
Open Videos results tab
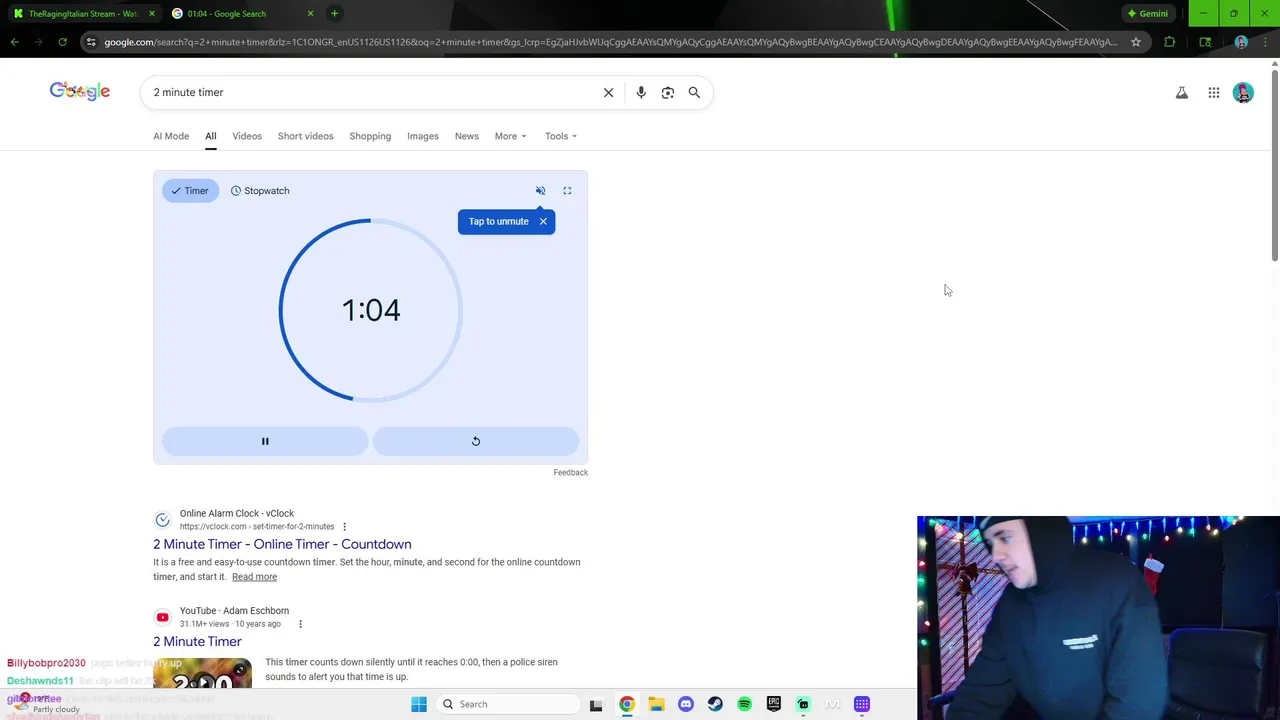point(247,136)
